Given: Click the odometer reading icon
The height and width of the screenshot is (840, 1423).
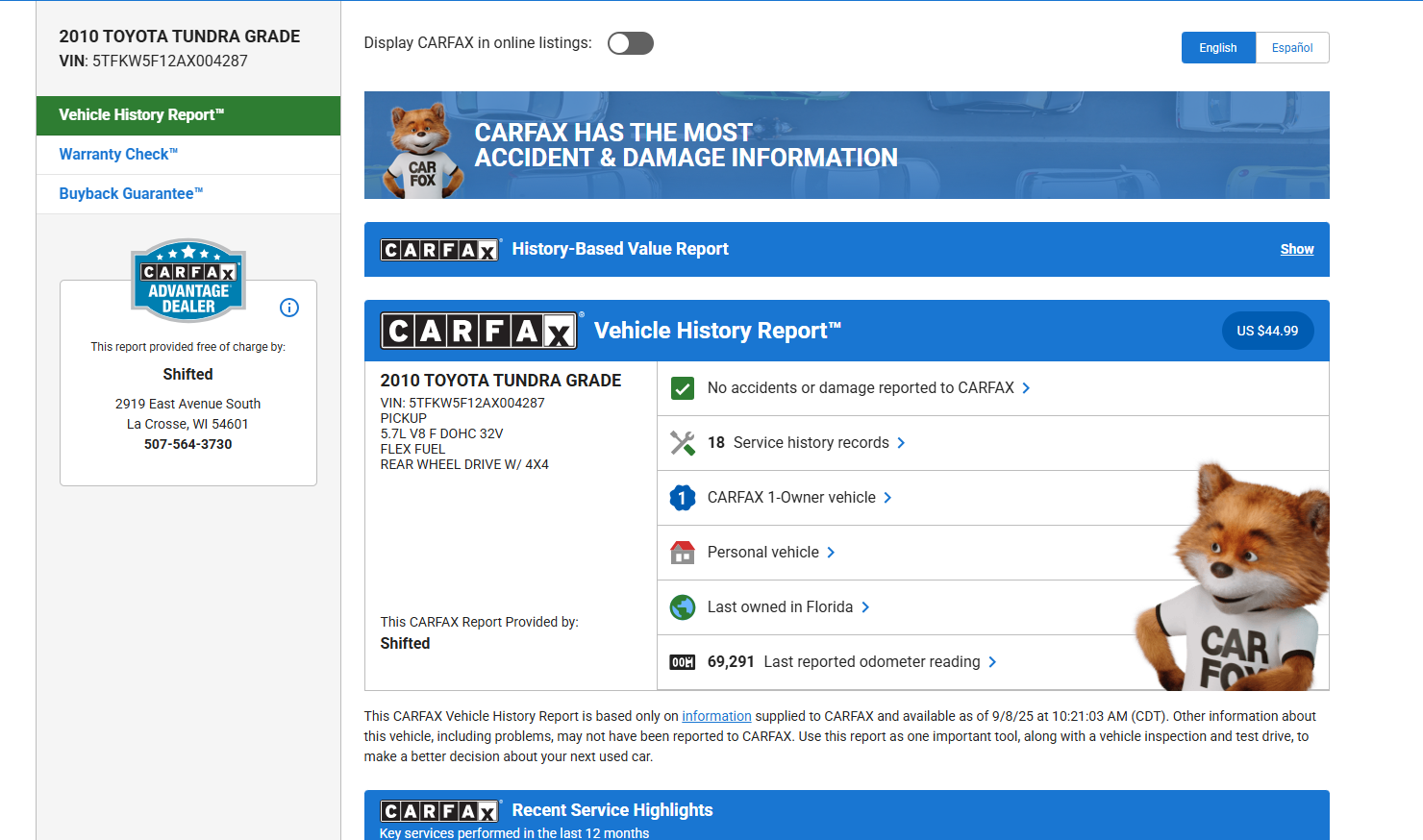Looking at the screenshot, I should tap(683, 662).
